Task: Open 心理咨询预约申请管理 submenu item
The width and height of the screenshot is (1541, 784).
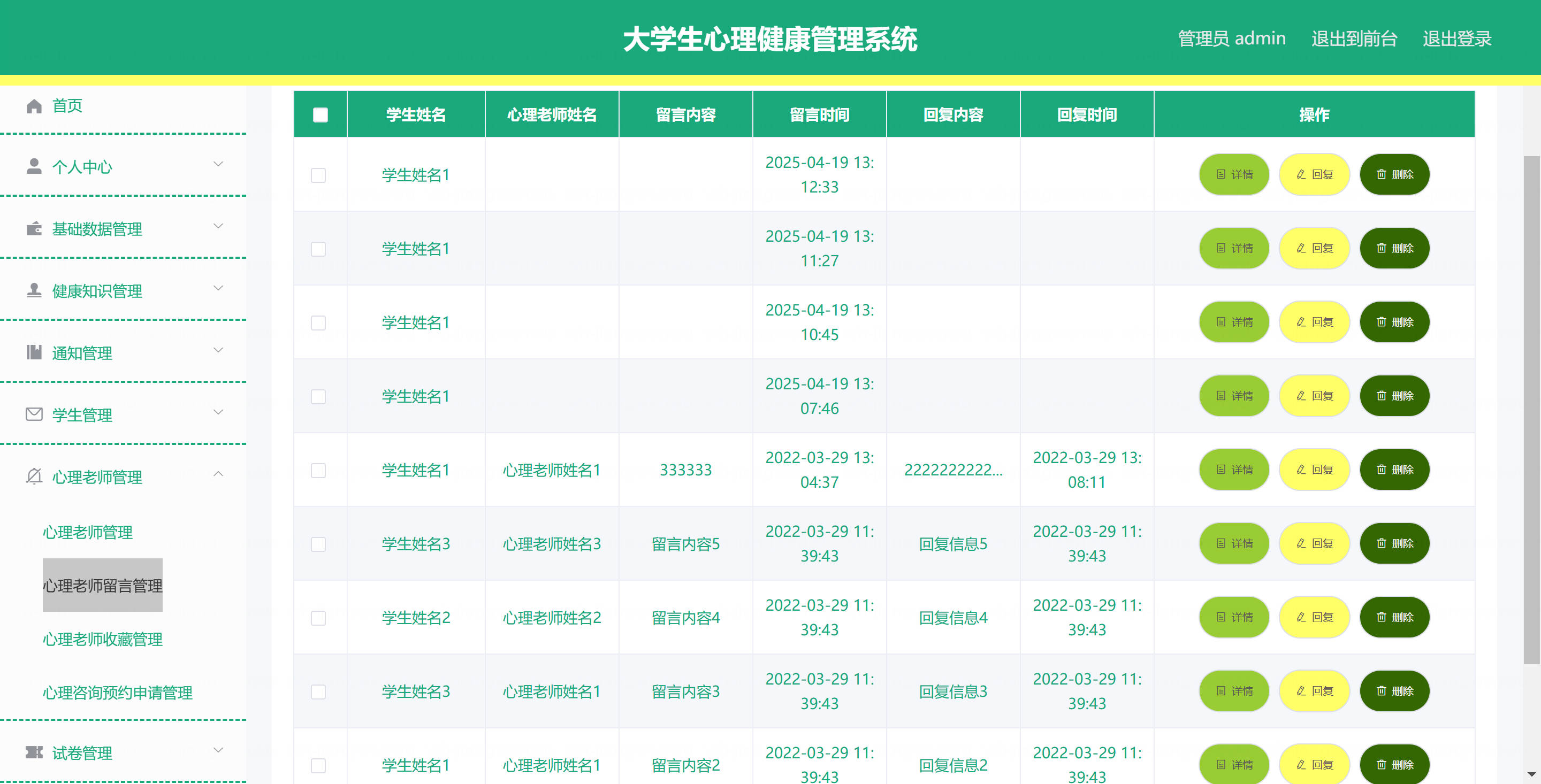Action: (117, 692)
